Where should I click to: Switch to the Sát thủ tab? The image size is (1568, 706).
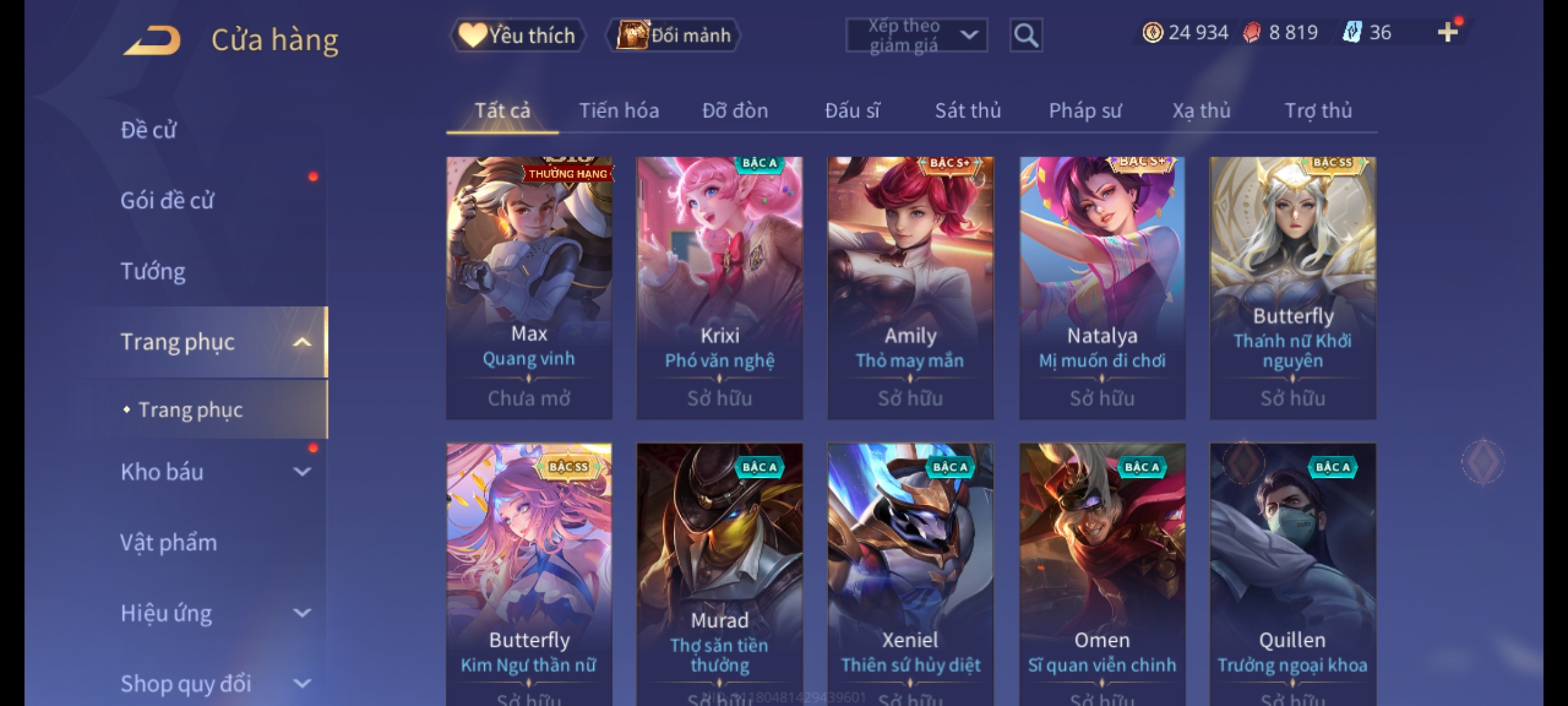tap(968, 110)
